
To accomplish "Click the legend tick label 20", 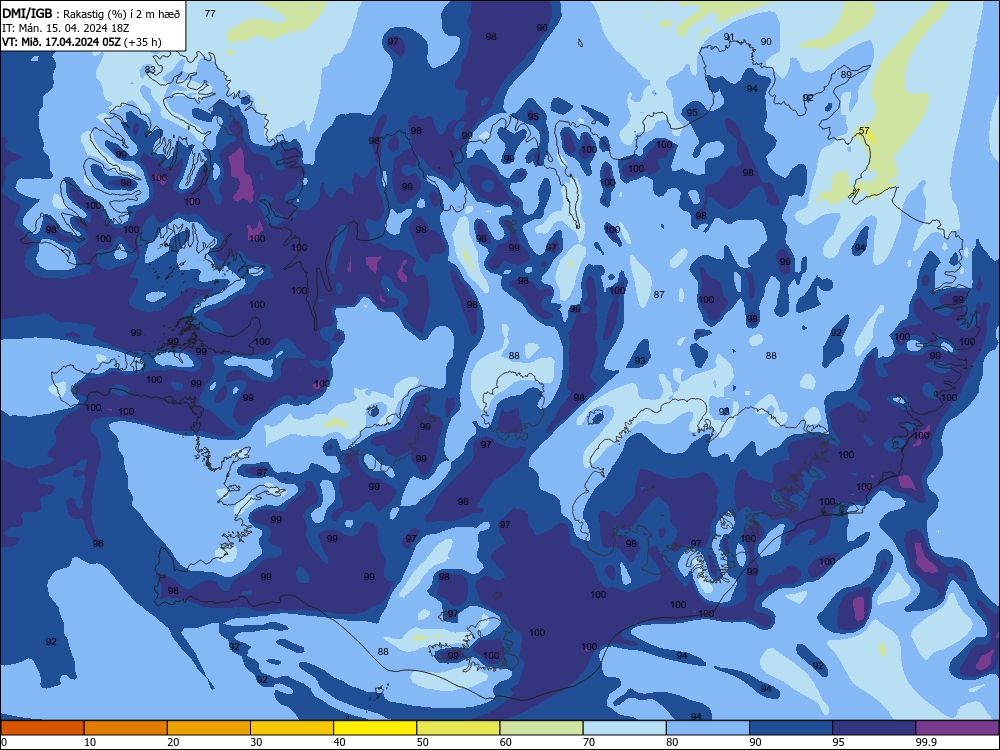I will tap(173, 742).
